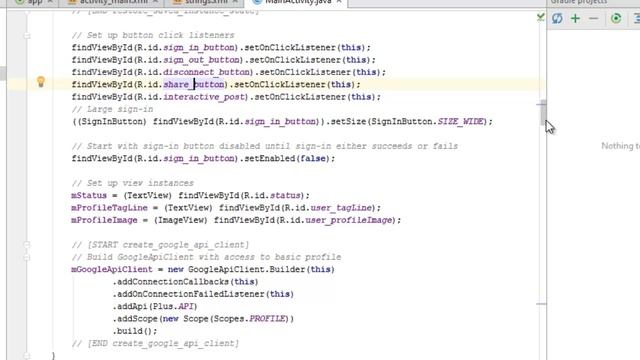Viewport: 640px width, 360px height.
Task: Click user_tagLine resource id
Action: [342, 208]
